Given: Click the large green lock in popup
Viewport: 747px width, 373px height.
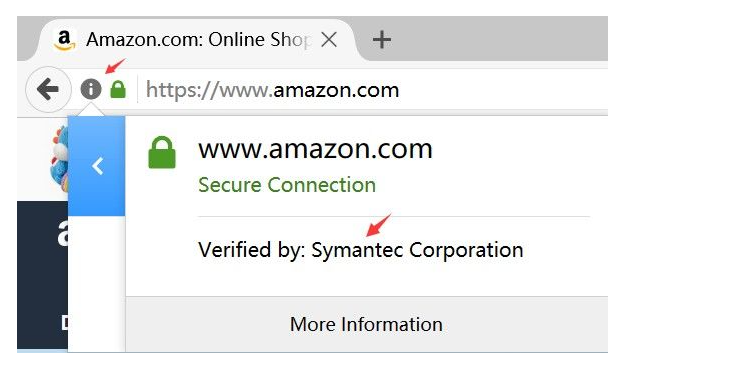Looking at the screenshot, I should (x=162, y=152).
